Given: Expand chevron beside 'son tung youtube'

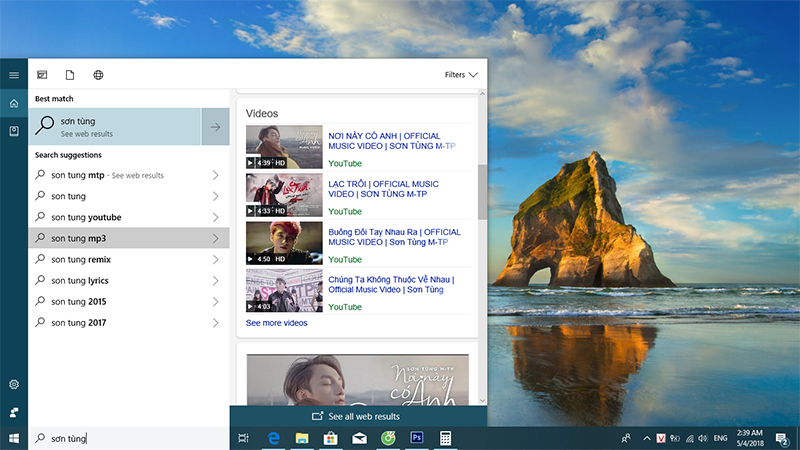Looking at the screenshot, I should point(215,217).
